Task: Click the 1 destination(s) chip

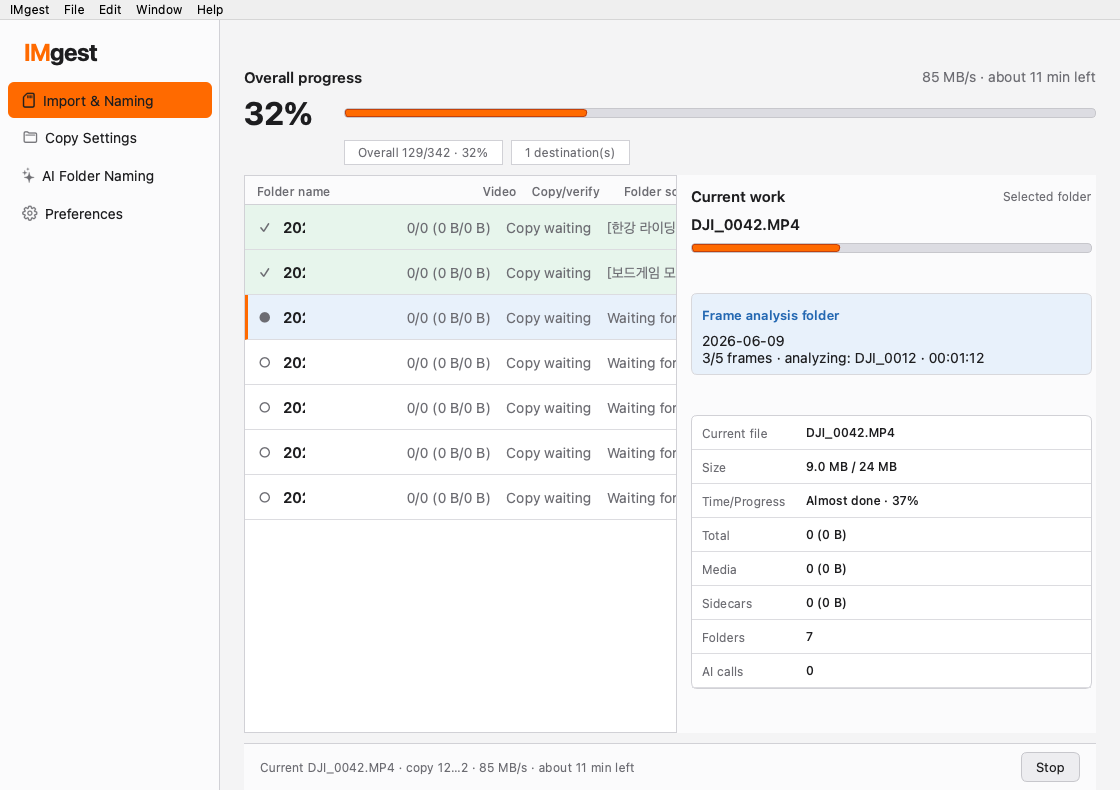Action: pyautogui.click(x=570, y=153)
